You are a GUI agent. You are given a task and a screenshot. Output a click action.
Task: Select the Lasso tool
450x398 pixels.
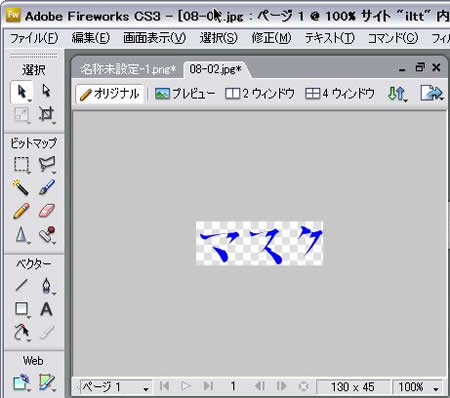click(46, 165)
